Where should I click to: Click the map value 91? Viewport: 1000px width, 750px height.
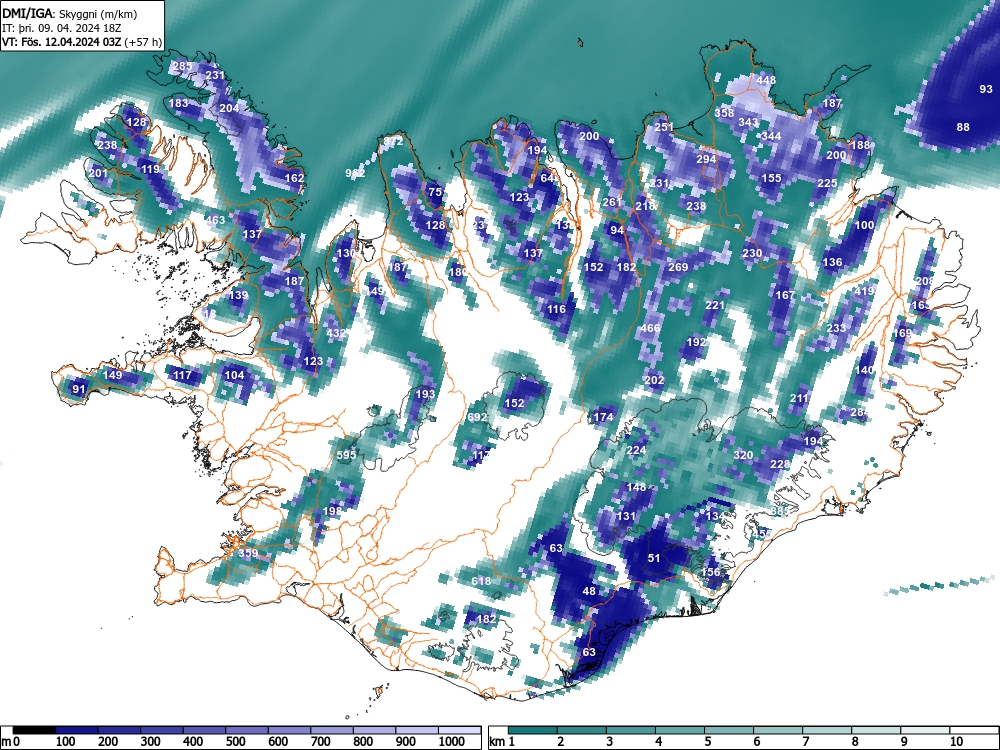78,389
